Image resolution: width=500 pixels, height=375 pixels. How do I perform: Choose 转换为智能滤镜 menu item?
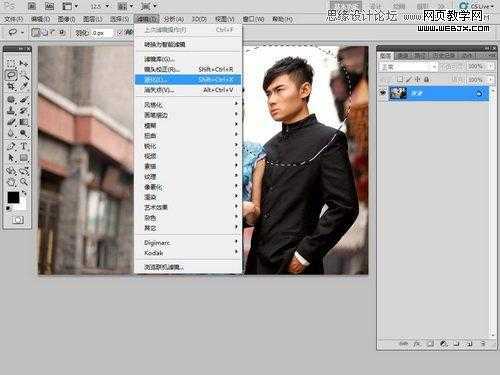[188, 44]
